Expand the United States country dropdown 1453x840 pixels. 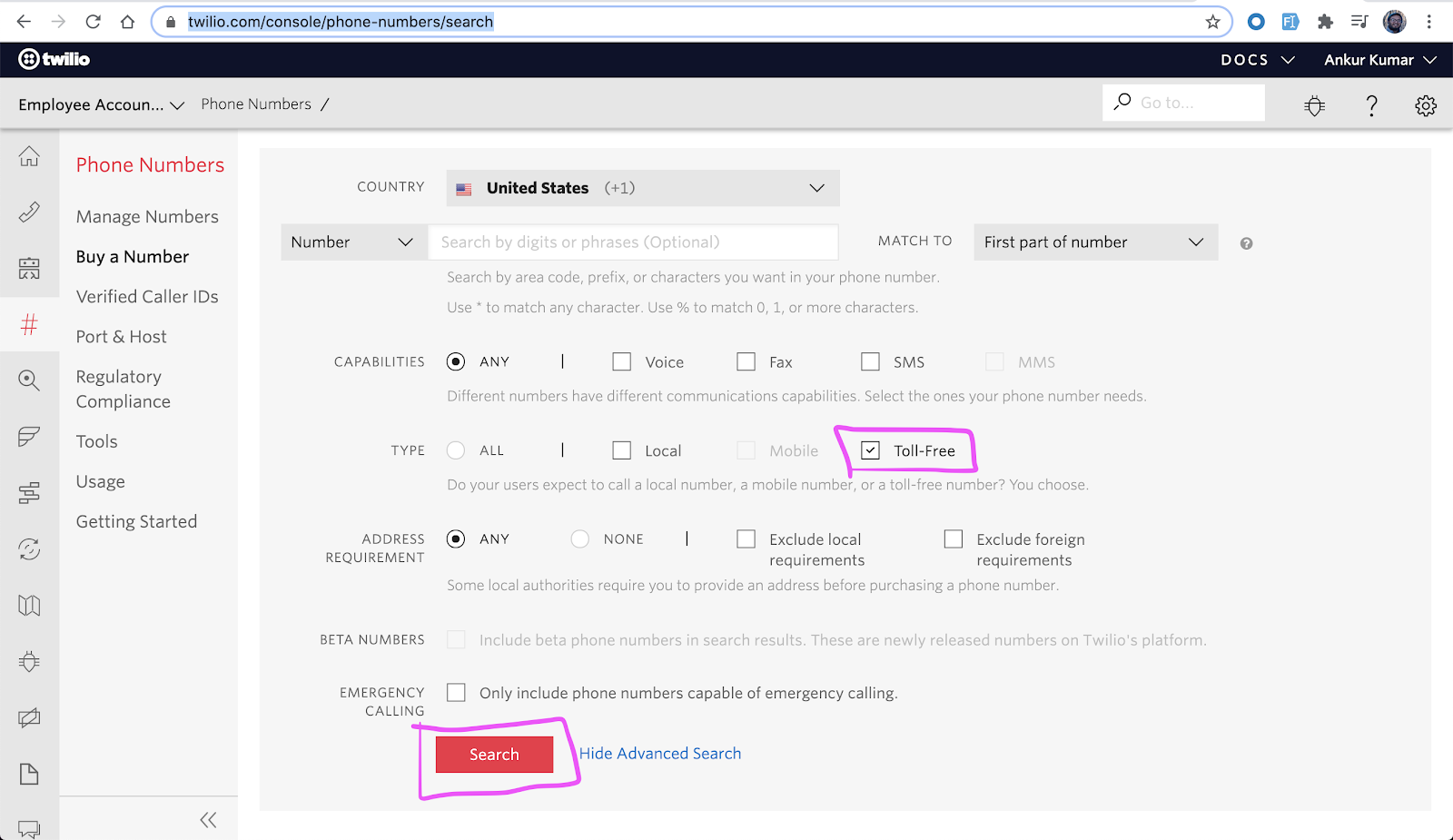[x=642, y=188]
